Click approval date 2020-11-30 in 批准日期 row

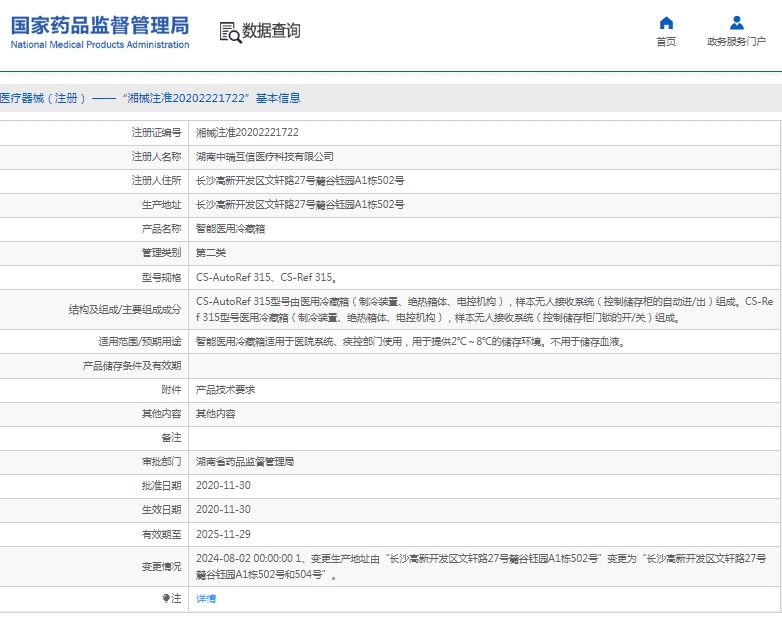coord(223,486)
